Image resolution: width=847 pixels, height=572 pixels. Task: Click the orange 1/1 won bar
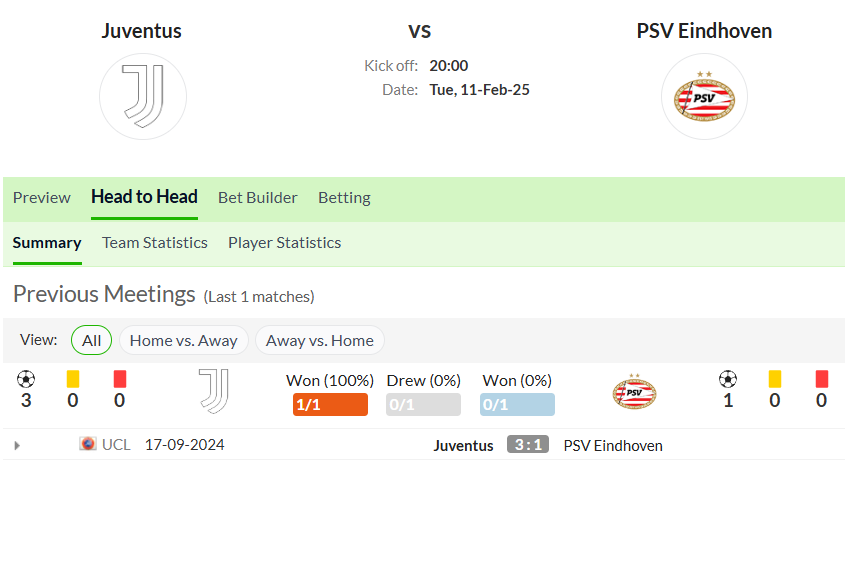pyautogui.click(x=330, y=405)
